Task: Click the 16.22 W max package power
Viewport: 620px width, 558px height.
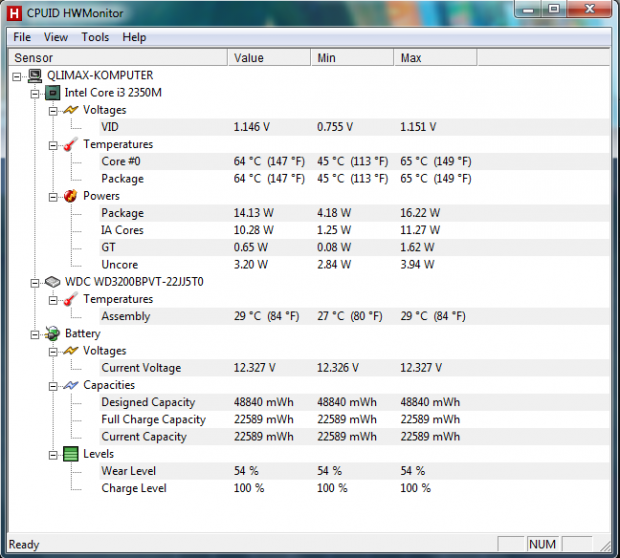Action: coord(420,213)
